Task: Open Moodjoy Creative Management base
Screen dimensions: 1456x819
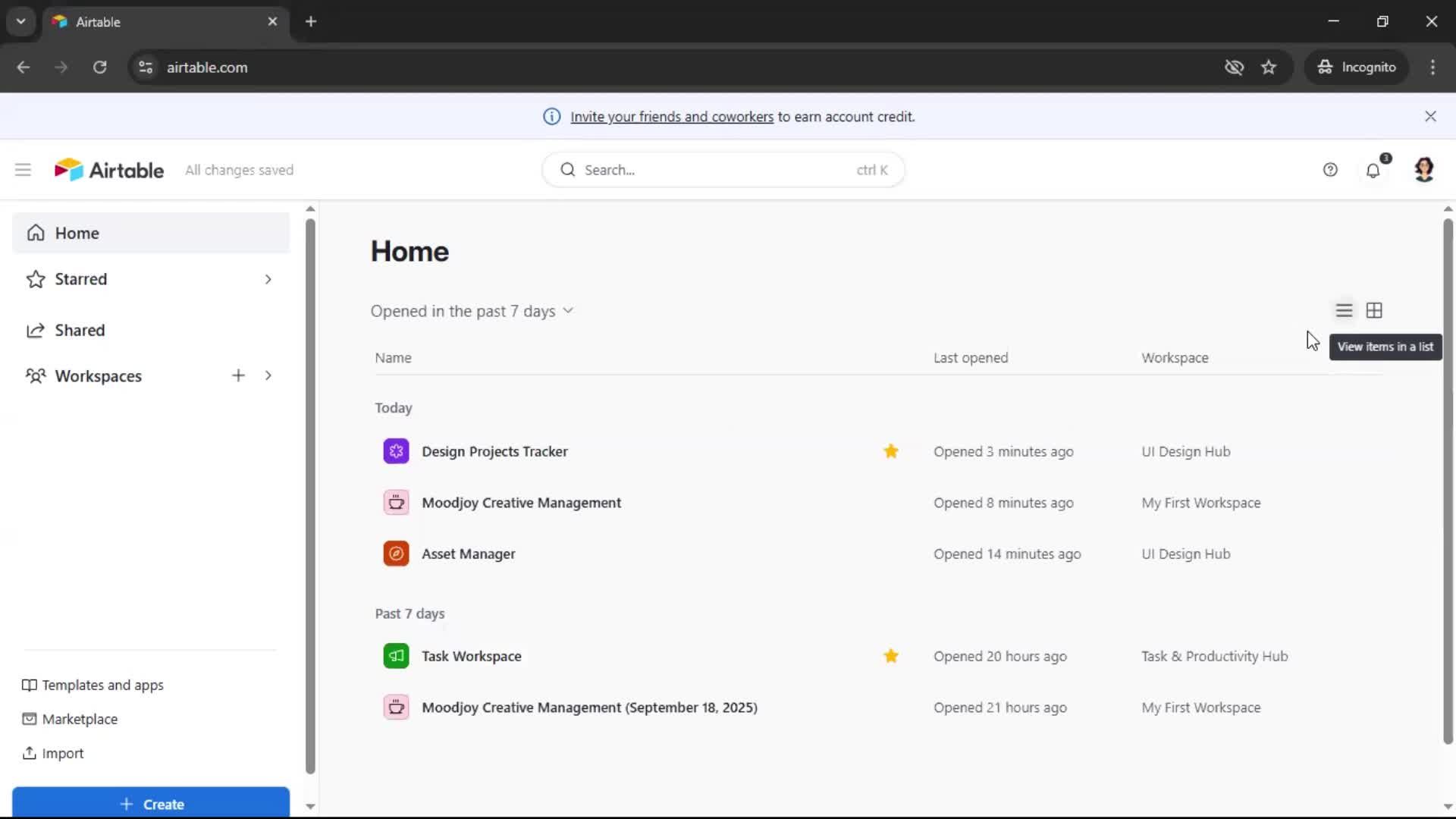Action: point(521,503)
